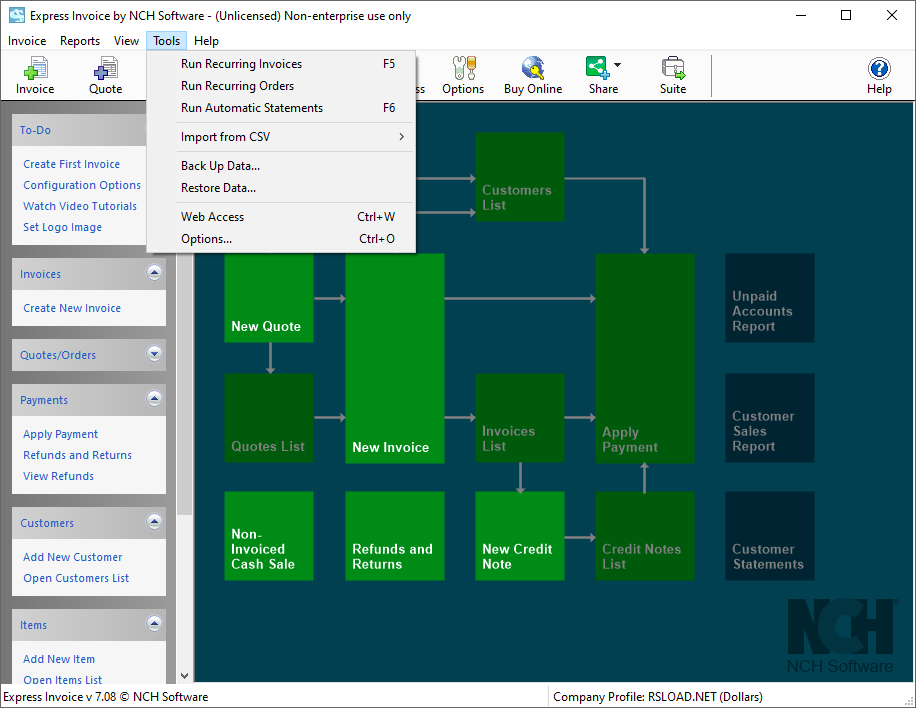Open the Watch Video Tutorials link
Image resolution: width=916 pixels, height=708 pixels.
point(80,206)
